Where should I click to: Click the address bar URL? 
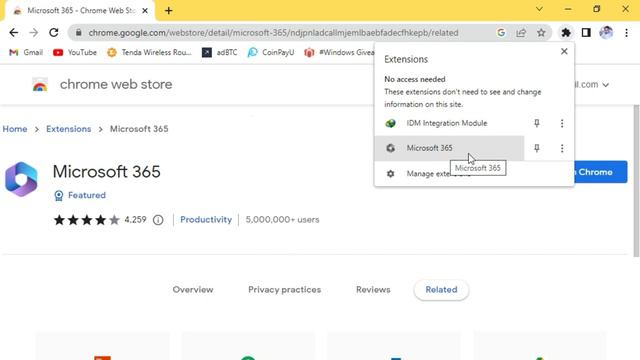pyautogui.click(x=273, y=33)
